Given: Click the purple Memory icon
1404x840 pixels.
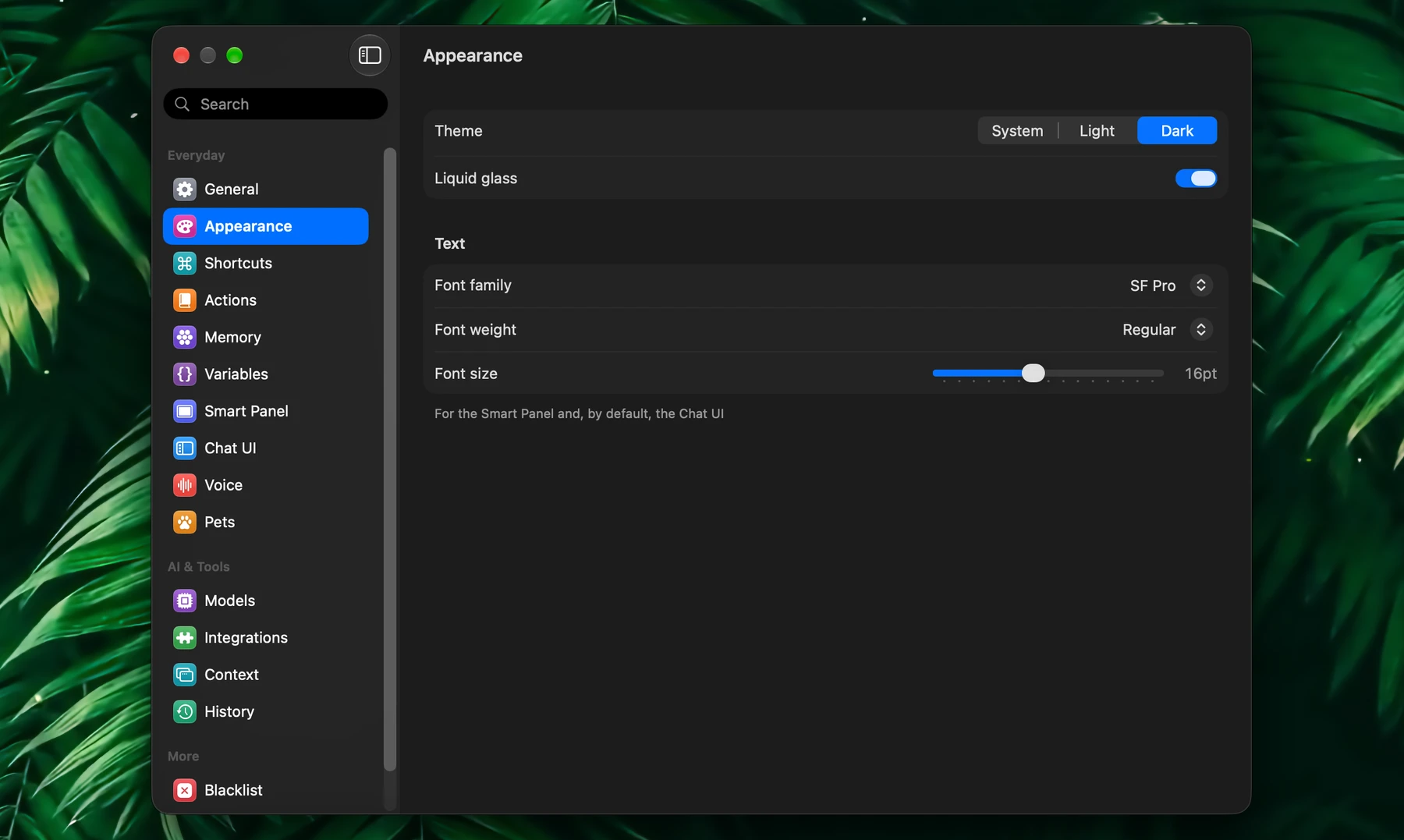Looking at the screenshot, I should (x=185, y=337).
